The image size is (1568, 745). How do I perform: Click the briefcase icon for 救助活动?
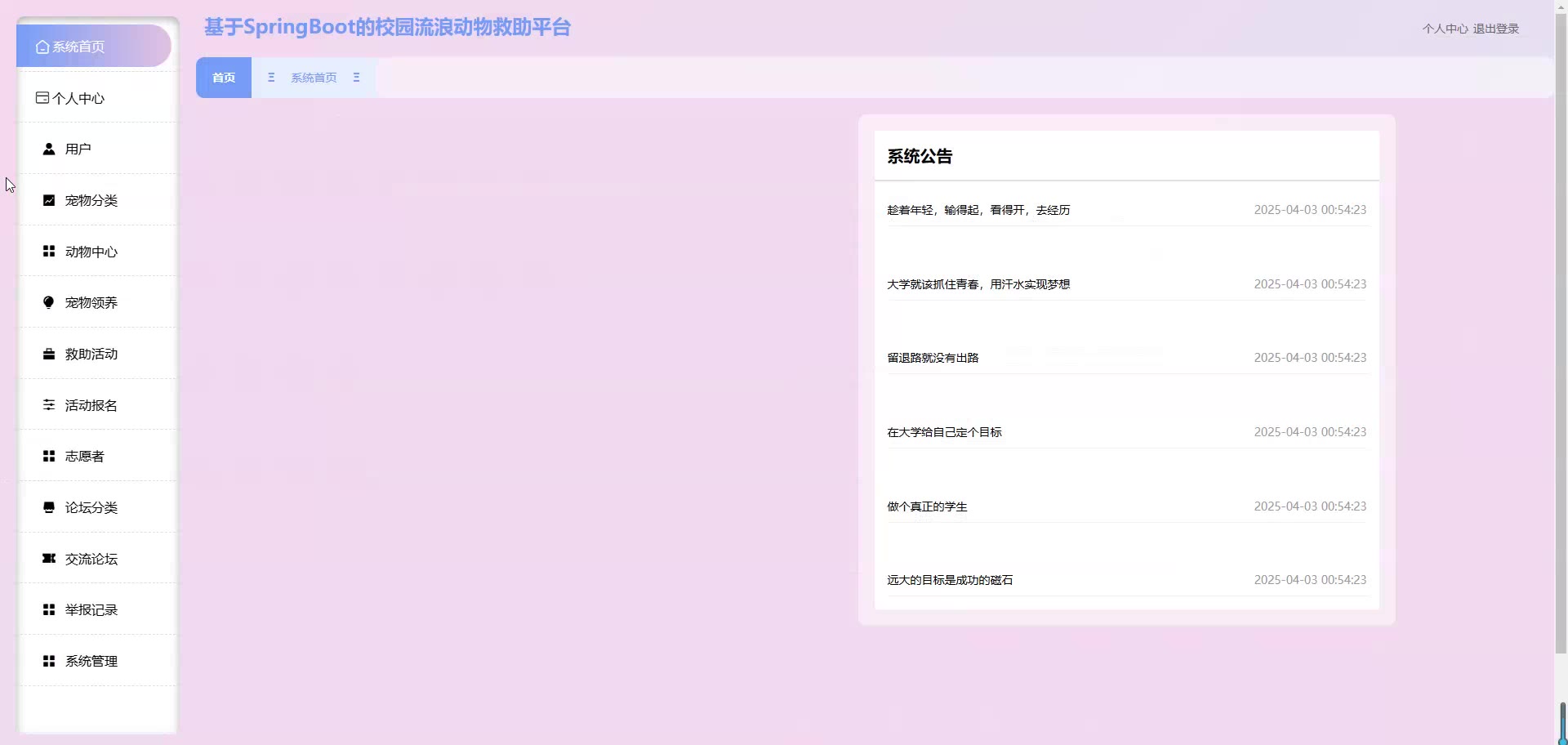49,354
